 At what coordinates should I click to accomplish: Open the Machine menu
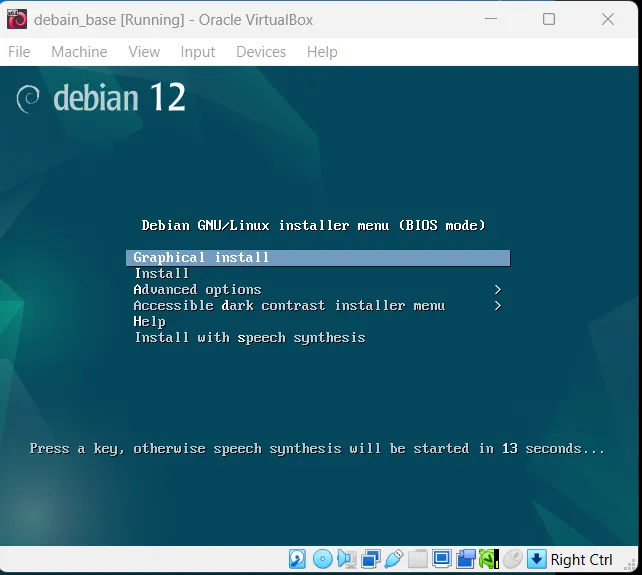pos(79,52)
